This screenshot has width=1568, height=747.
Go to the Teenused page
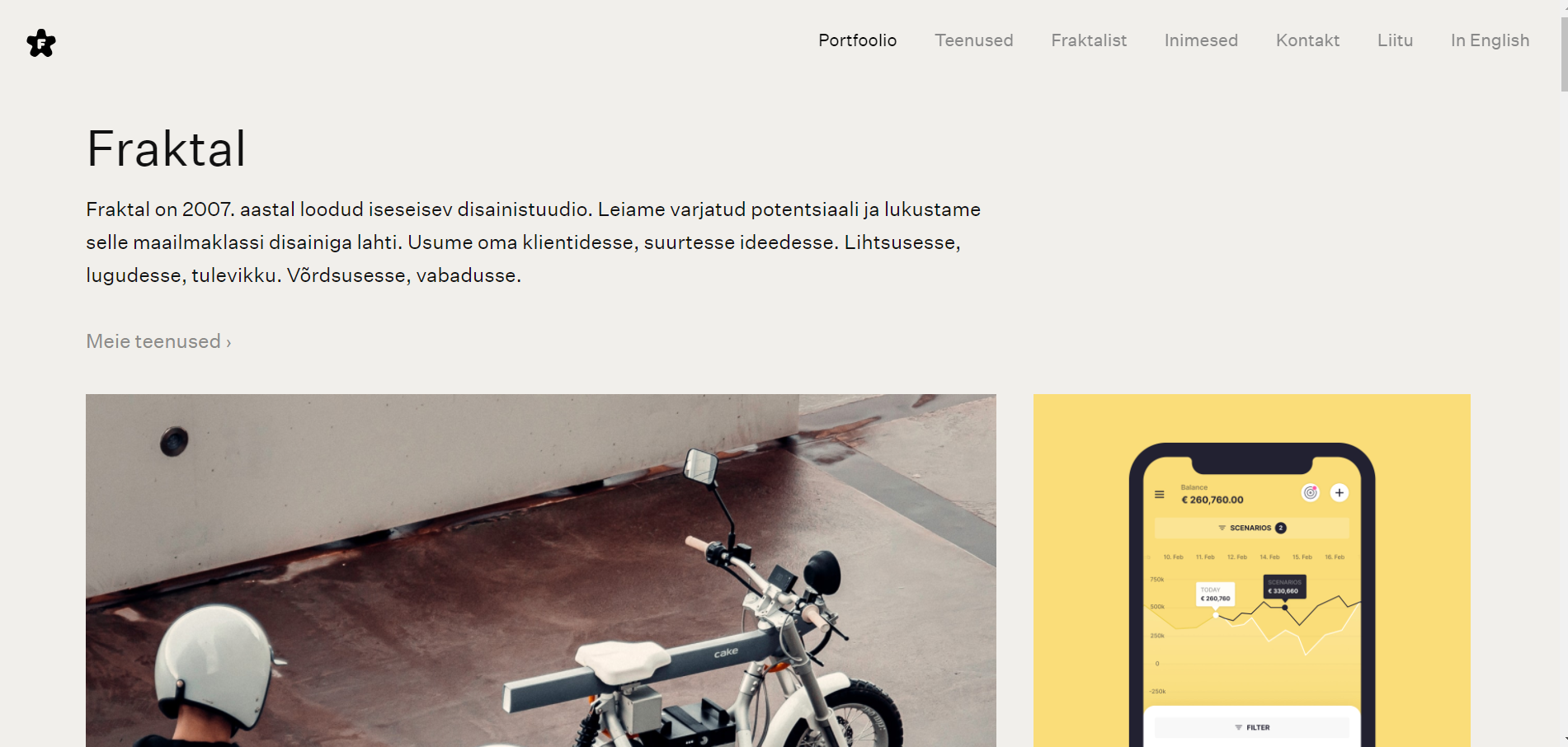[x=973, y=40]
